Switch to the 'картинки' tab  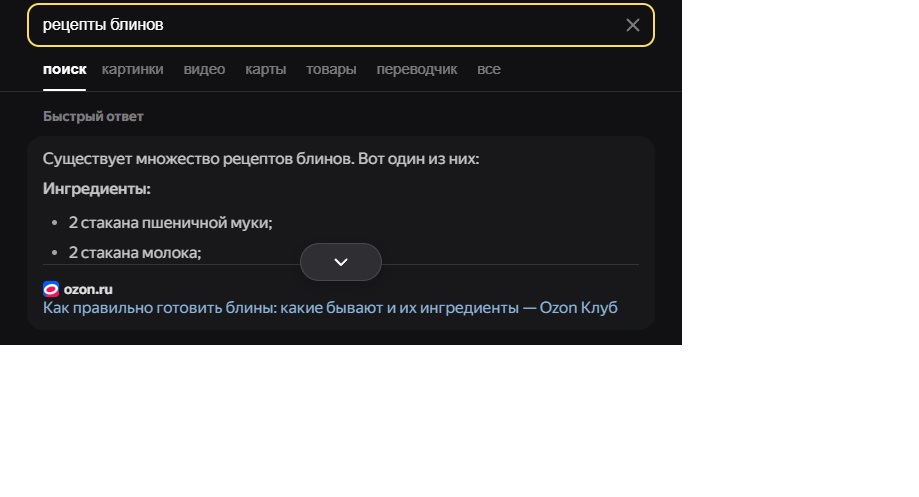132,69
